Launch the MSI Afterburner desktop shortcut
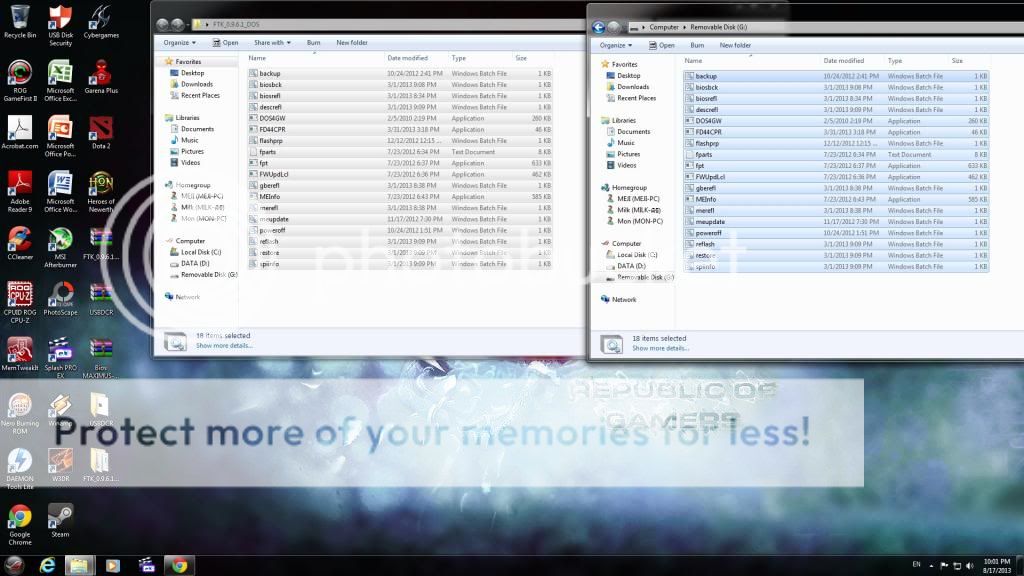The image size is (1024, 576). (x=60, y=240)
